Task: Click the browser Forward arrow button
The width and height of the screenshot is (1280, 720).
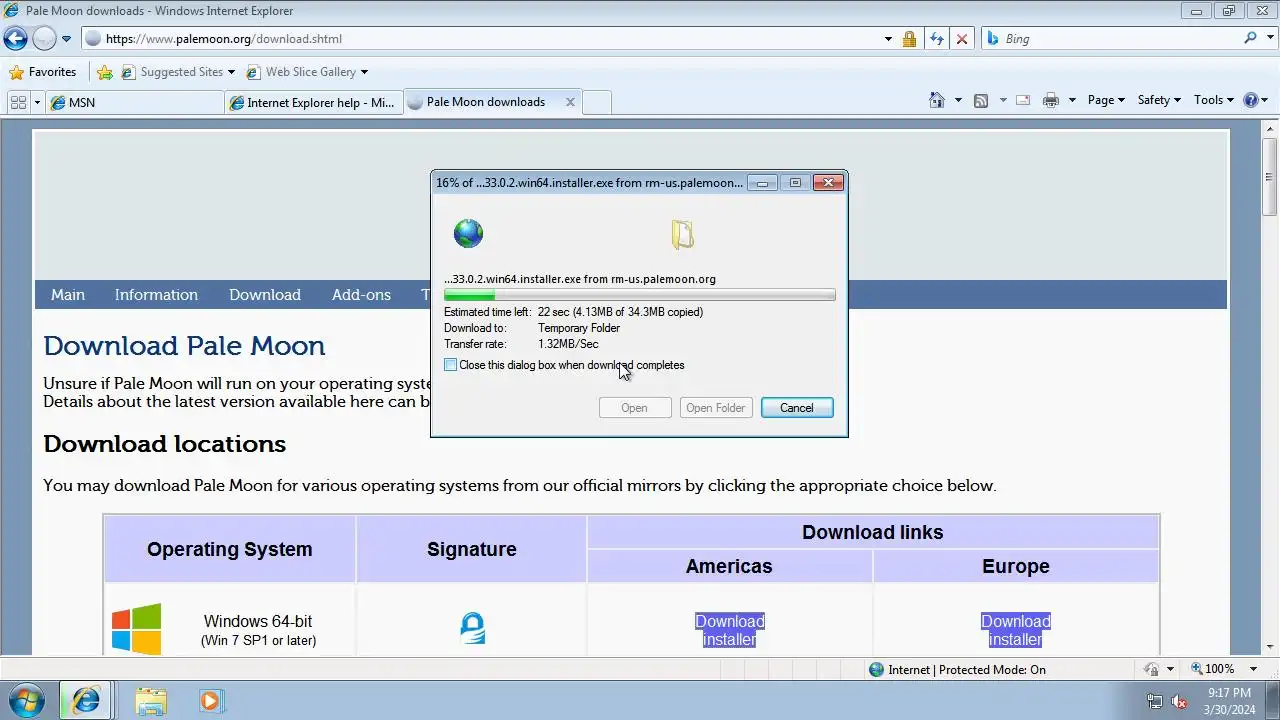Action: 44,39
